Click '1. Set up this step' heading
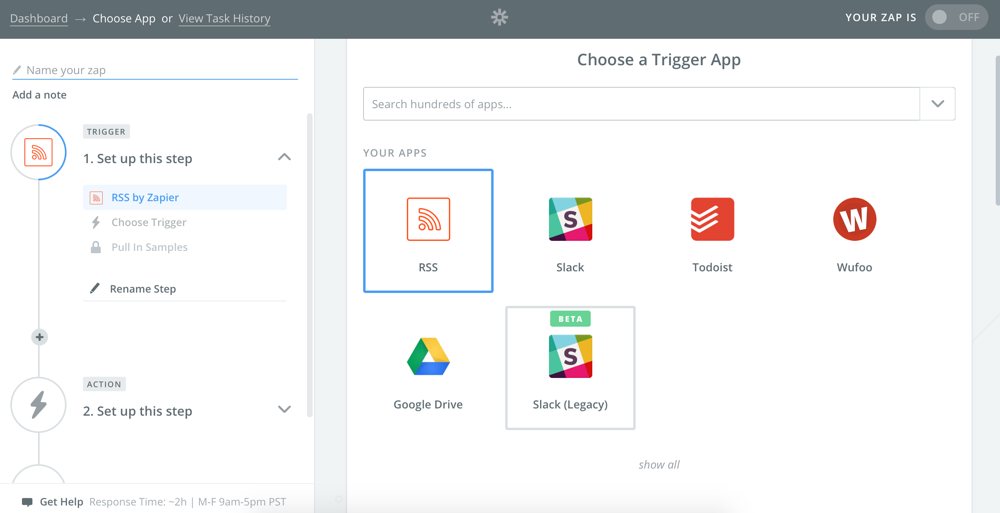This screenshot has height=513, width=1000. 138,158
